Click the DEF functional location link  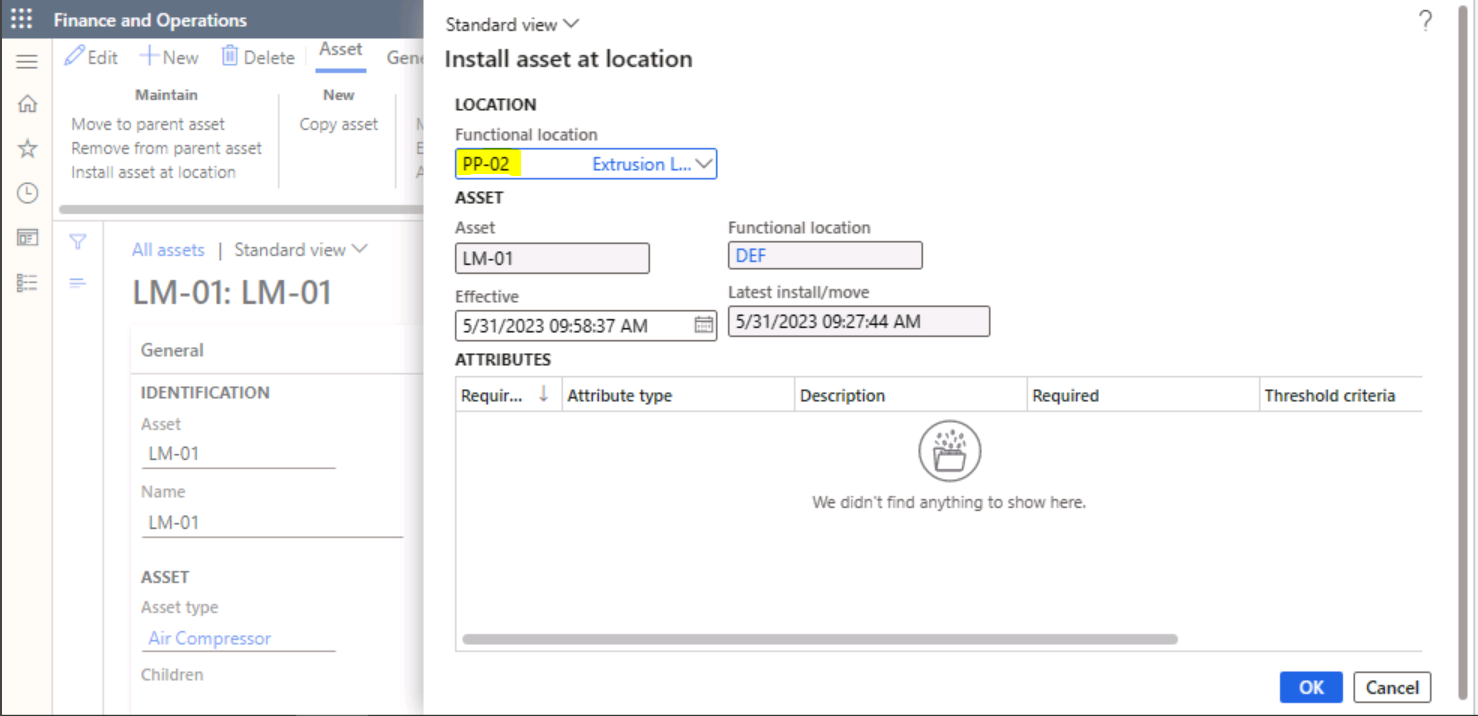pyautogui.click(x=751, y=256)
